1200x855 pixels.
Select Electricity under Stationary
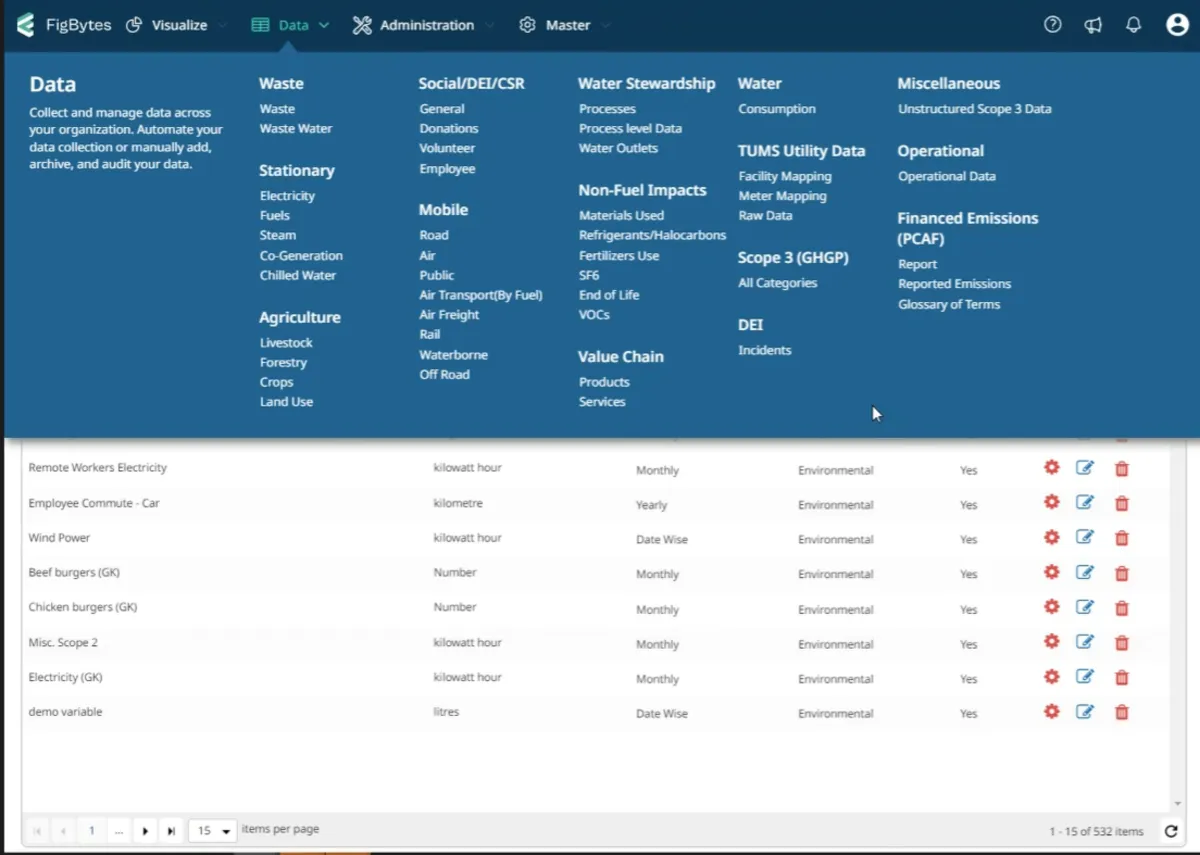287,196
